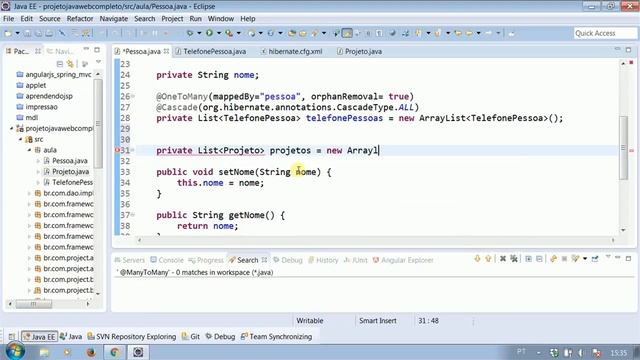Minimize the Package Explorer view
This screenshot has height=360, width=640.
(86, 50)
